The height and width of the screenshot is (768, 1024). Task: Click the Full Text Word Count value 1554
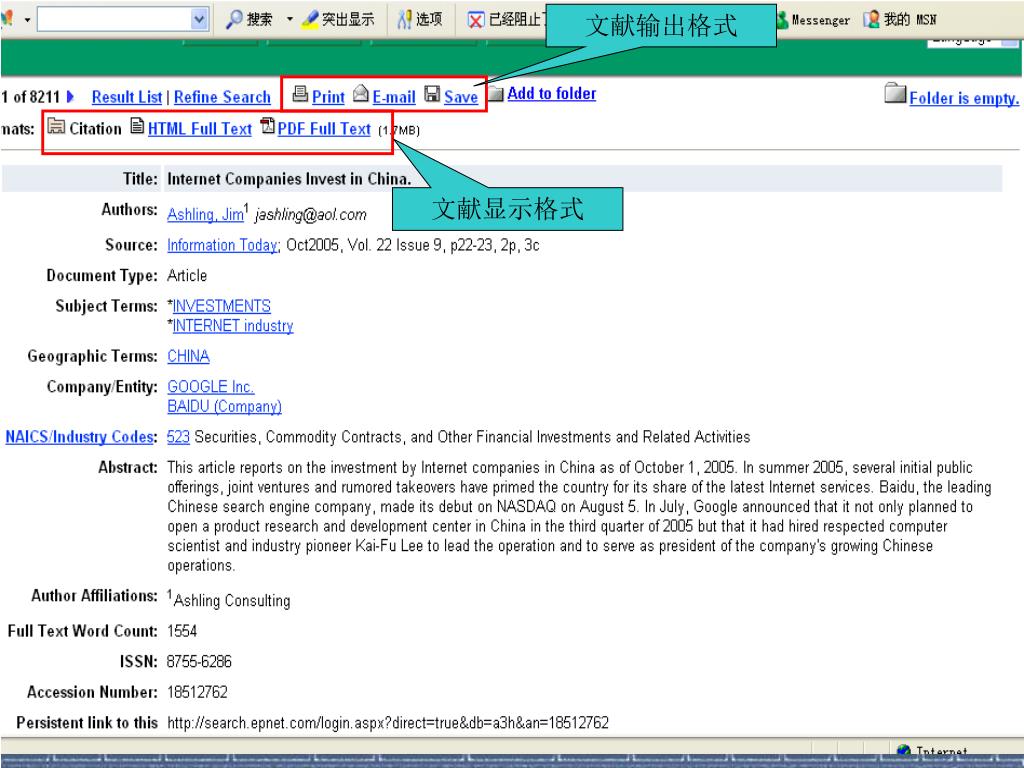pos(182,631)
